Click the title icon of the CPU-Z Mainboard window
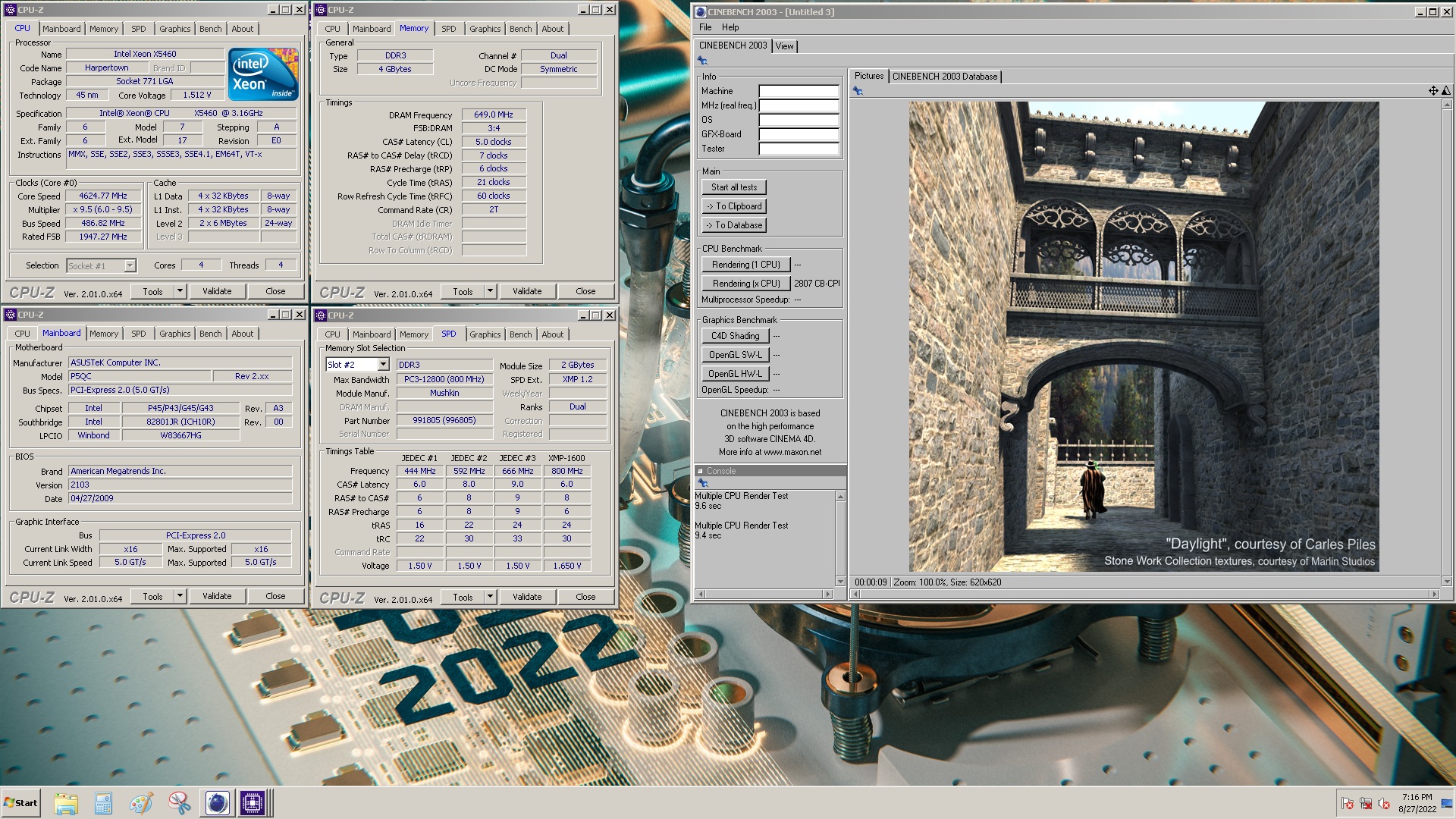1456x819 pixels. pyautogui.click(x=11, y=315)
